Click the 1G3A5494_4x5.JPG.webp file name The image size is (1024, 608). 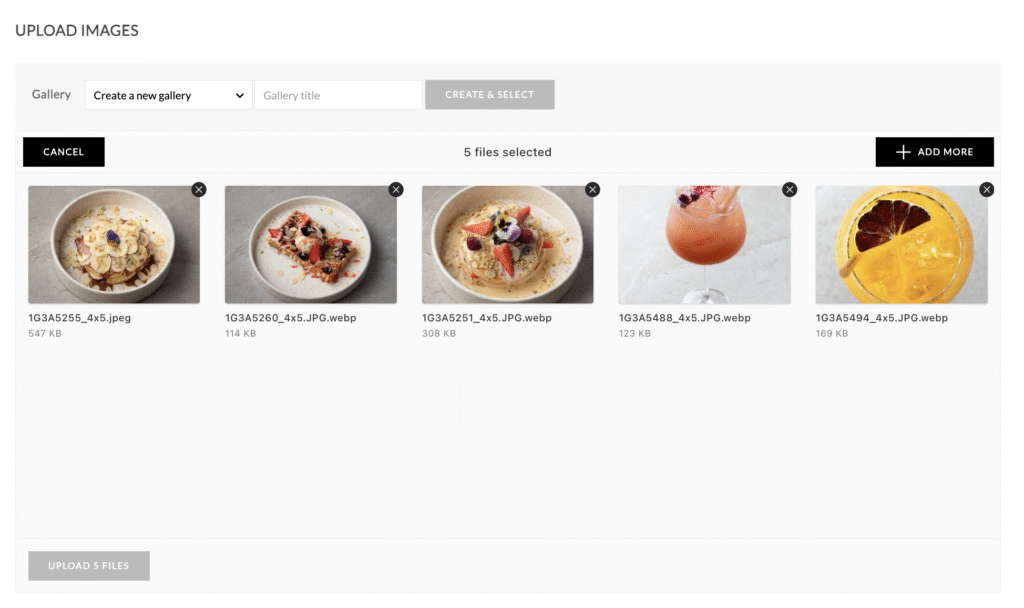coord(882,318)
